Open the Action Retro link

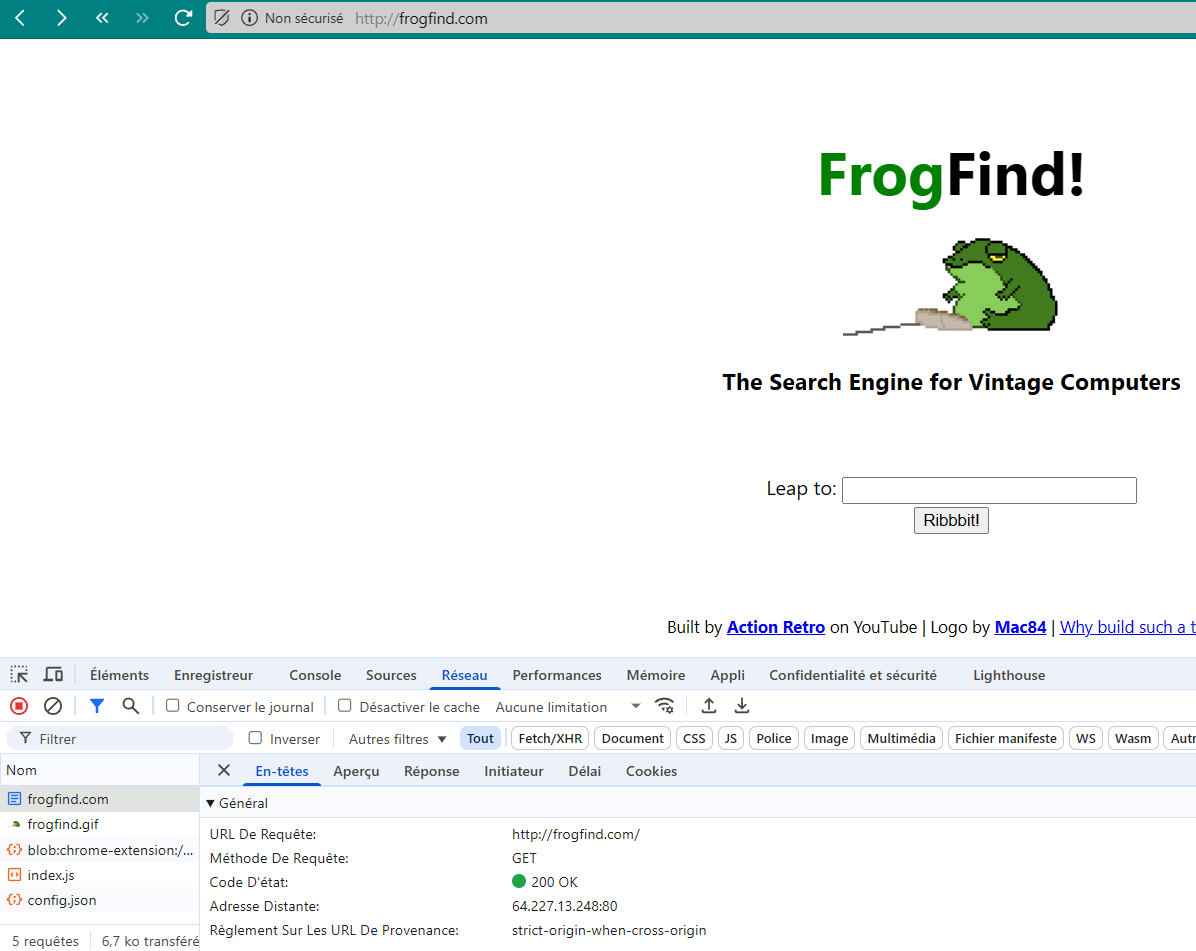[776, 627]
